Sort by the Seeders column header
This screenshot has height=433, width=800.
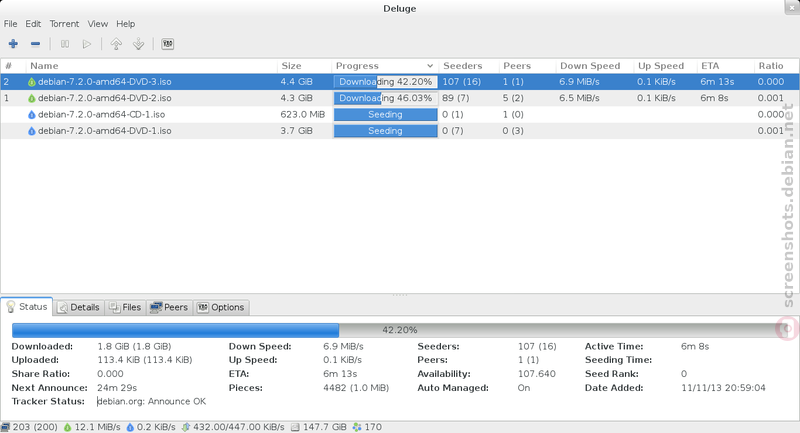click(469, 66)
